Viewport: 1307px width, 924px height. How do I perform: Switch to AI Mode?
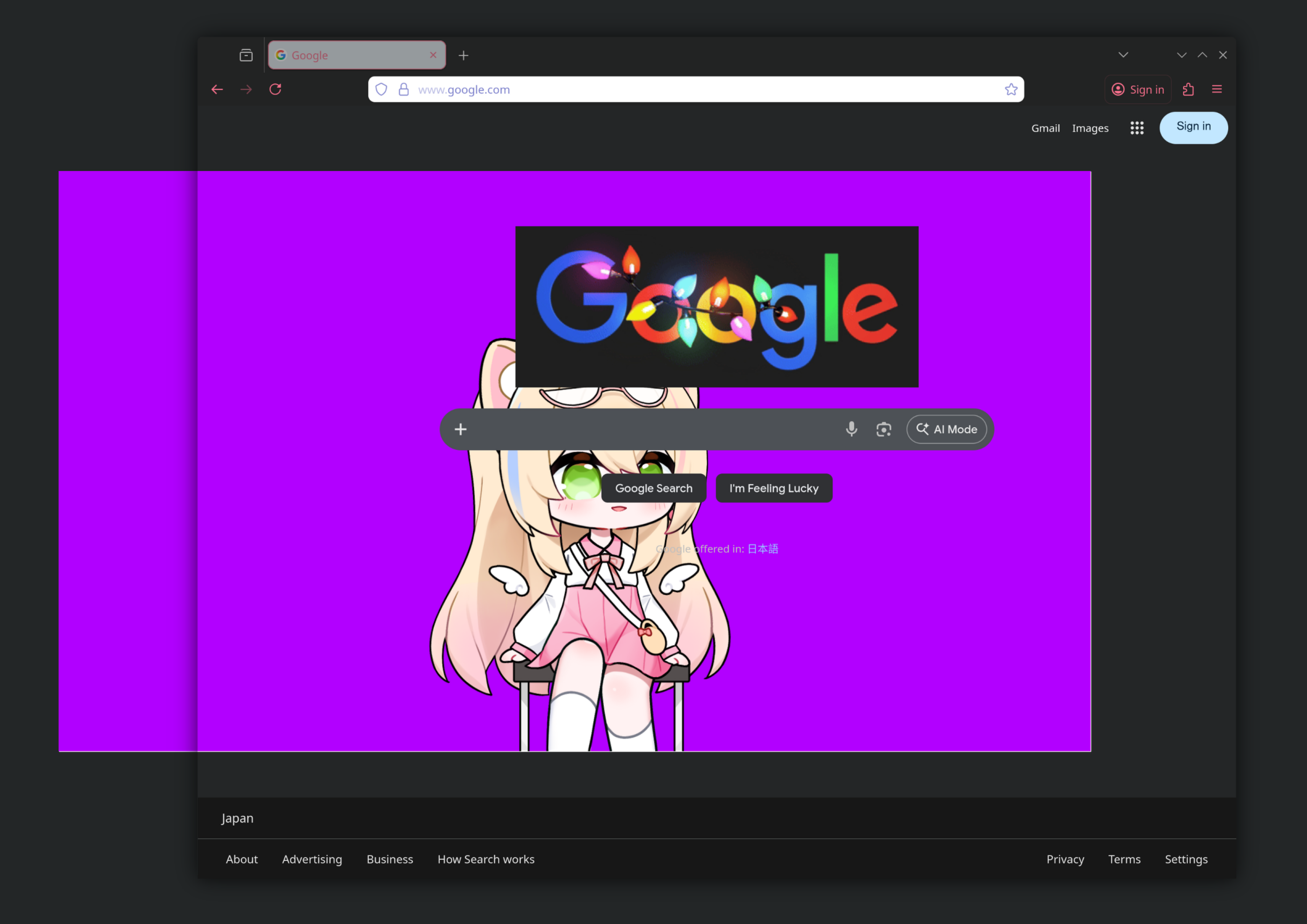pos(947,429)
